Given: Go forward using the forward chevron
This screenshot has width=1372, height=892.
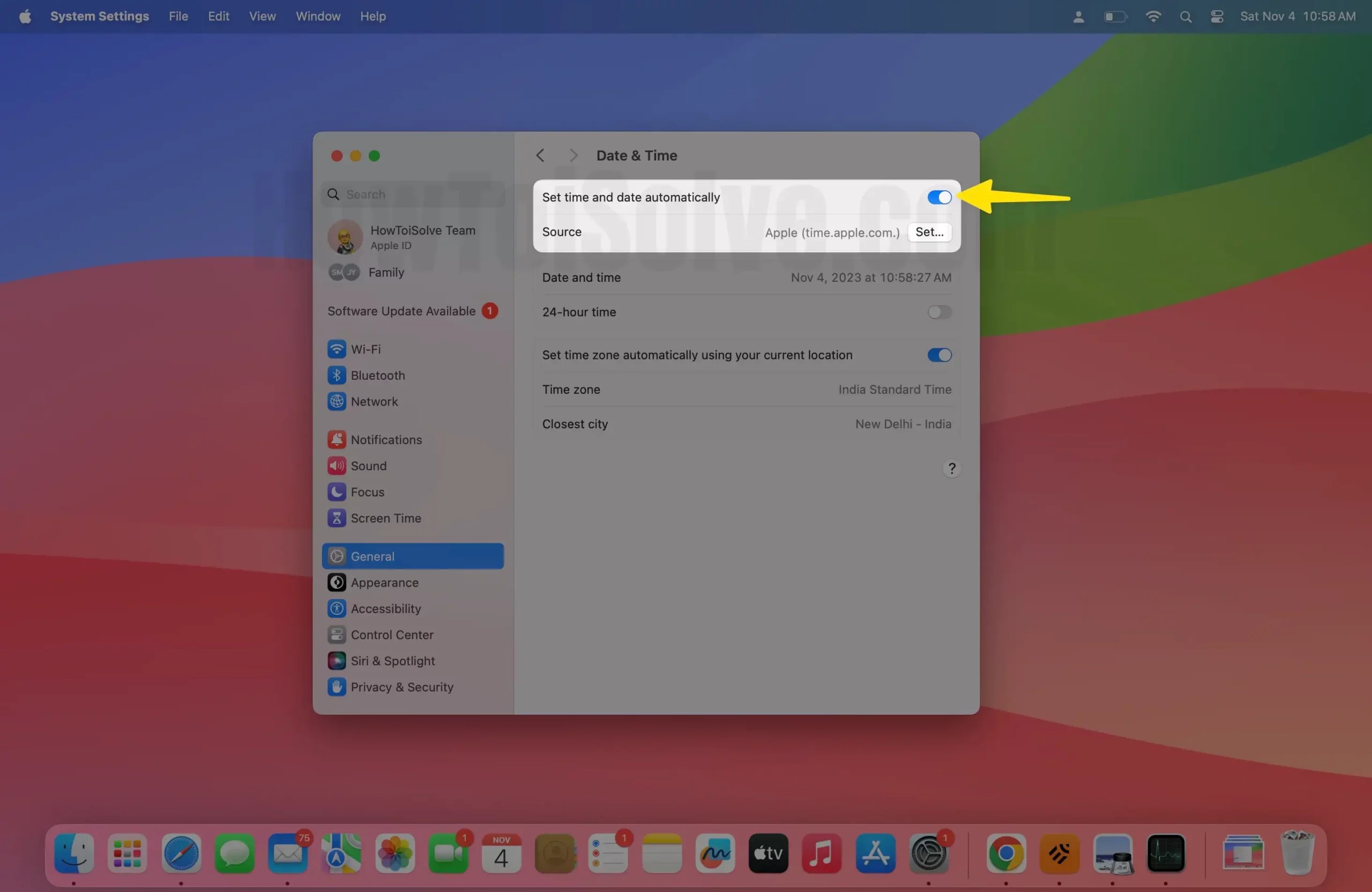Looking at the screenshot, I should coord(573,155).
